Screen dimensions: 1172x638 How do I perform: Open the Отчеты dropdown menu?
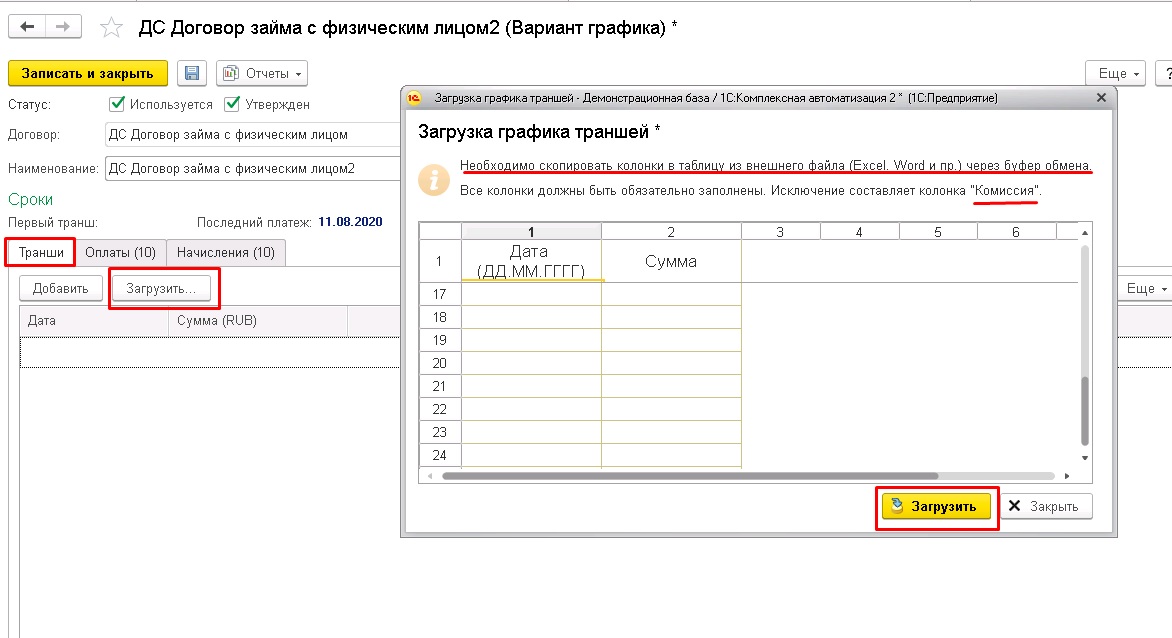262,73
